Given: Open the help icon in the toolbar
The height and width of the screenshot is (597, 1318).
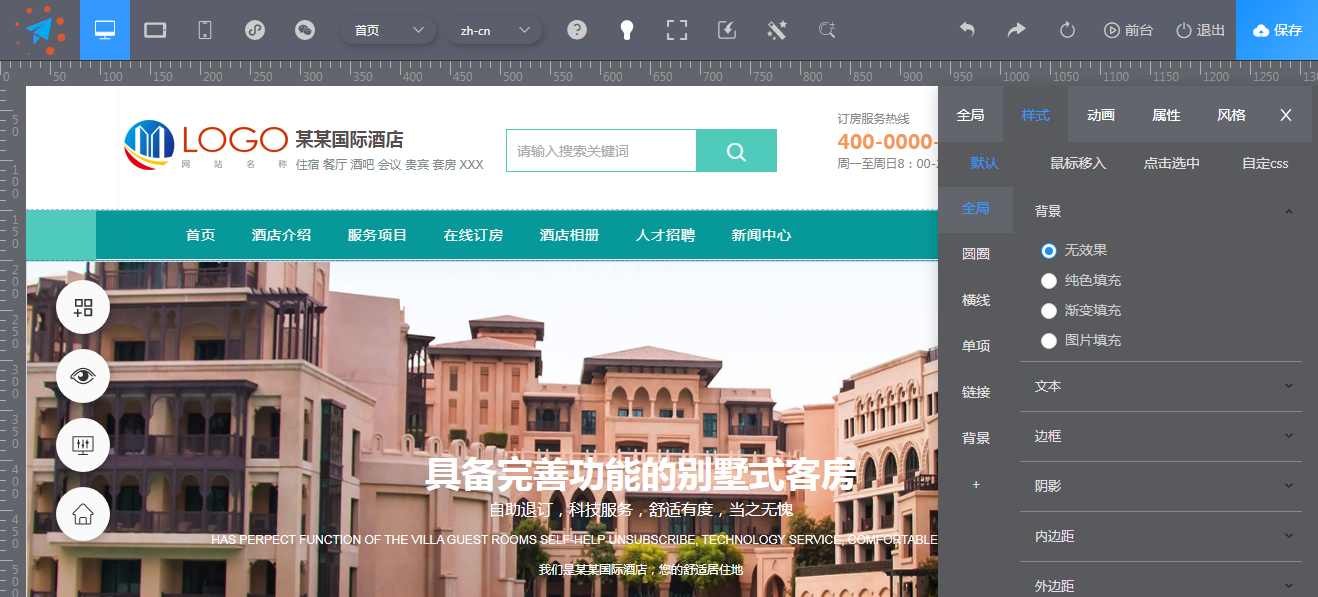Looking at the screenshot, I should click(x=577, y=29).
